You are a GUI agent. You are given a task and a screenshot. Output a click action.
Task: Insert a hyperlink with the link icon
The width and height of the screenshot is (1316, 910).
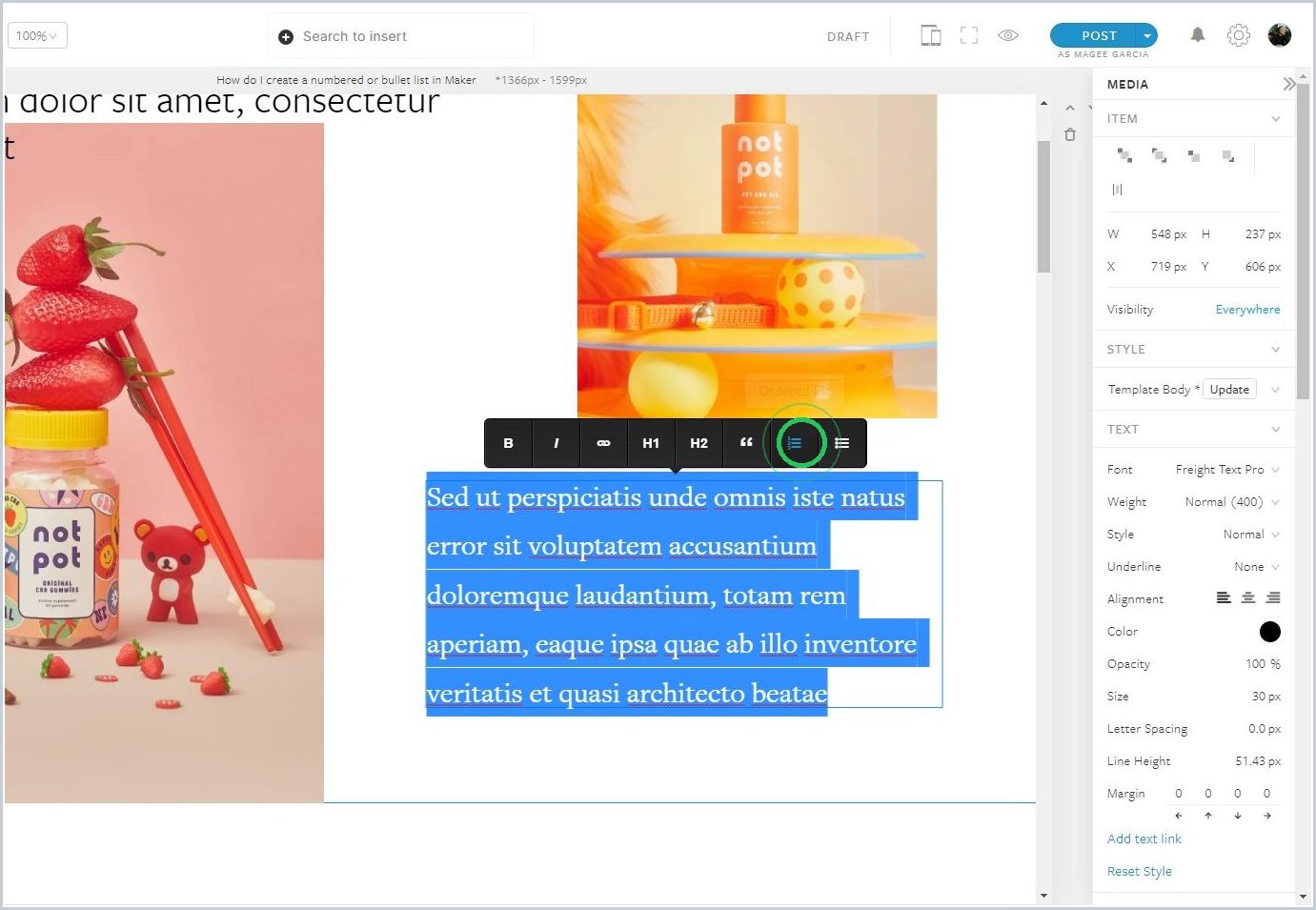coord(603,443)
